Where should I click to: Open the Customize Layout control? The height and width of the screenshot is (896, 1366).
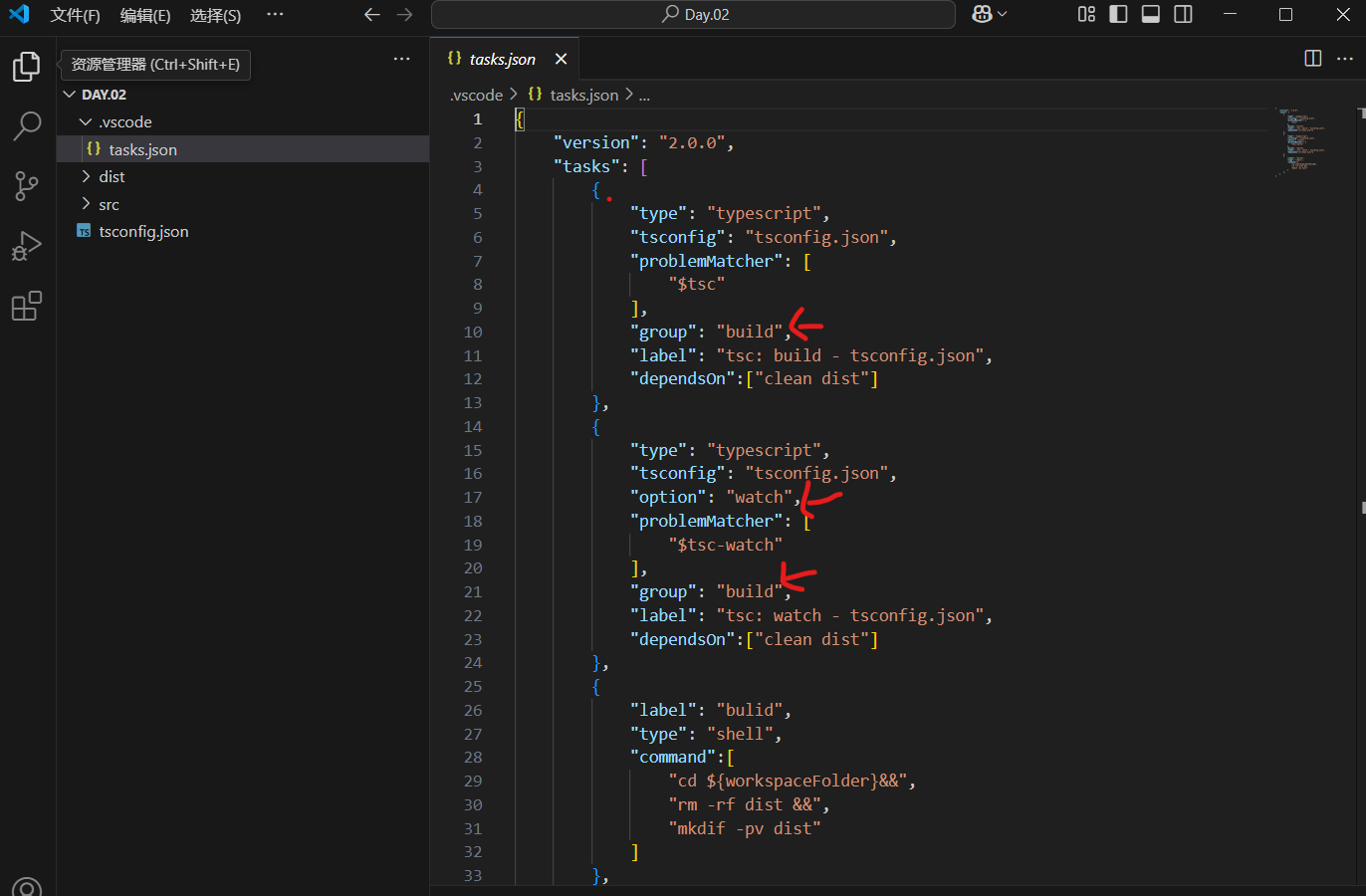pos(1086,14)
